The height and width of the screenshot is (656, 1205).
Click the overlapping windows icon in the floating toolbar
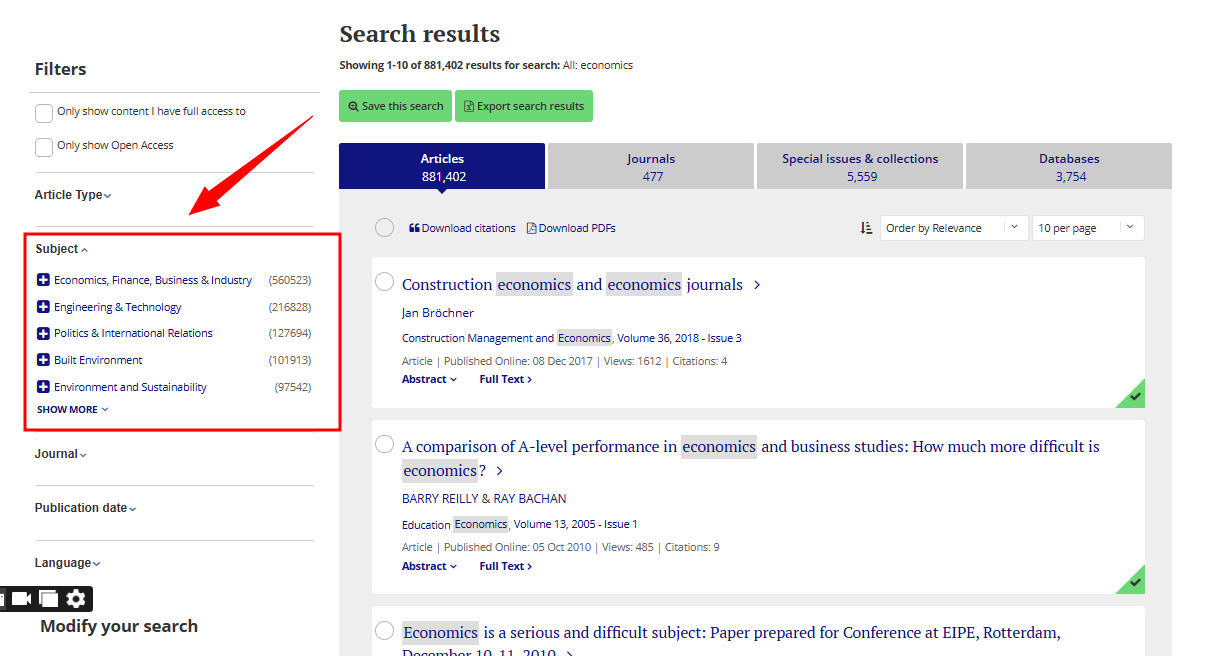pyautogui.click(x=49, y=599)
